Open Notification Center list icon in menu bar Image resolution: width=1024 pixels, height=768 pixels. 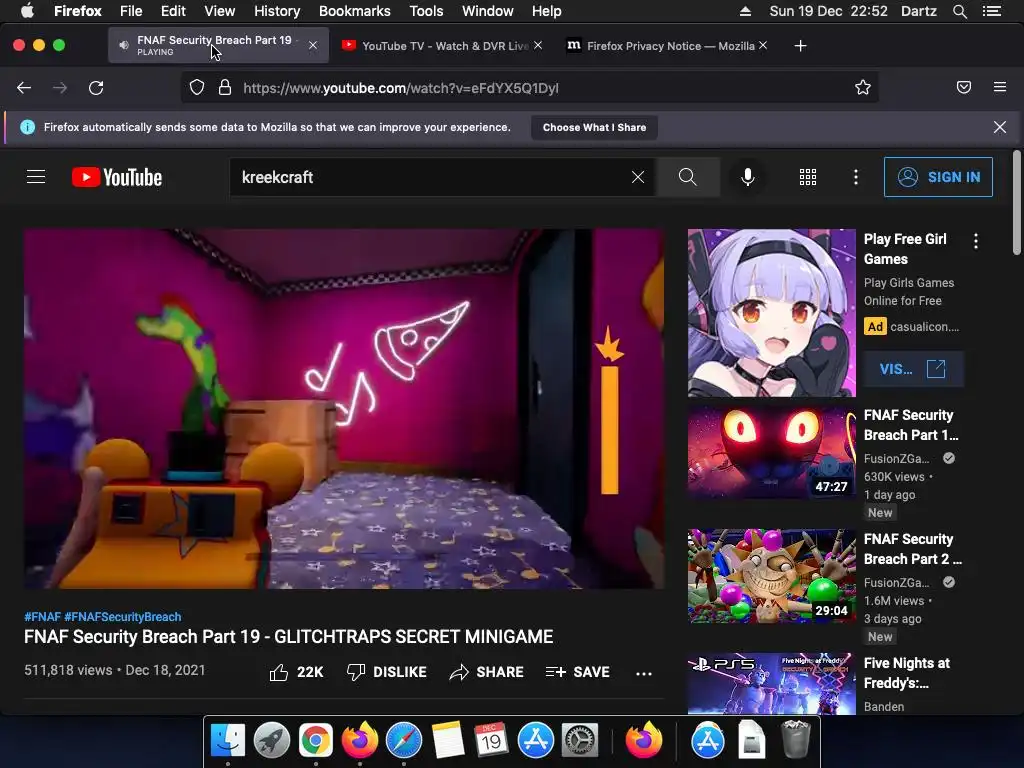pos(992,11)
